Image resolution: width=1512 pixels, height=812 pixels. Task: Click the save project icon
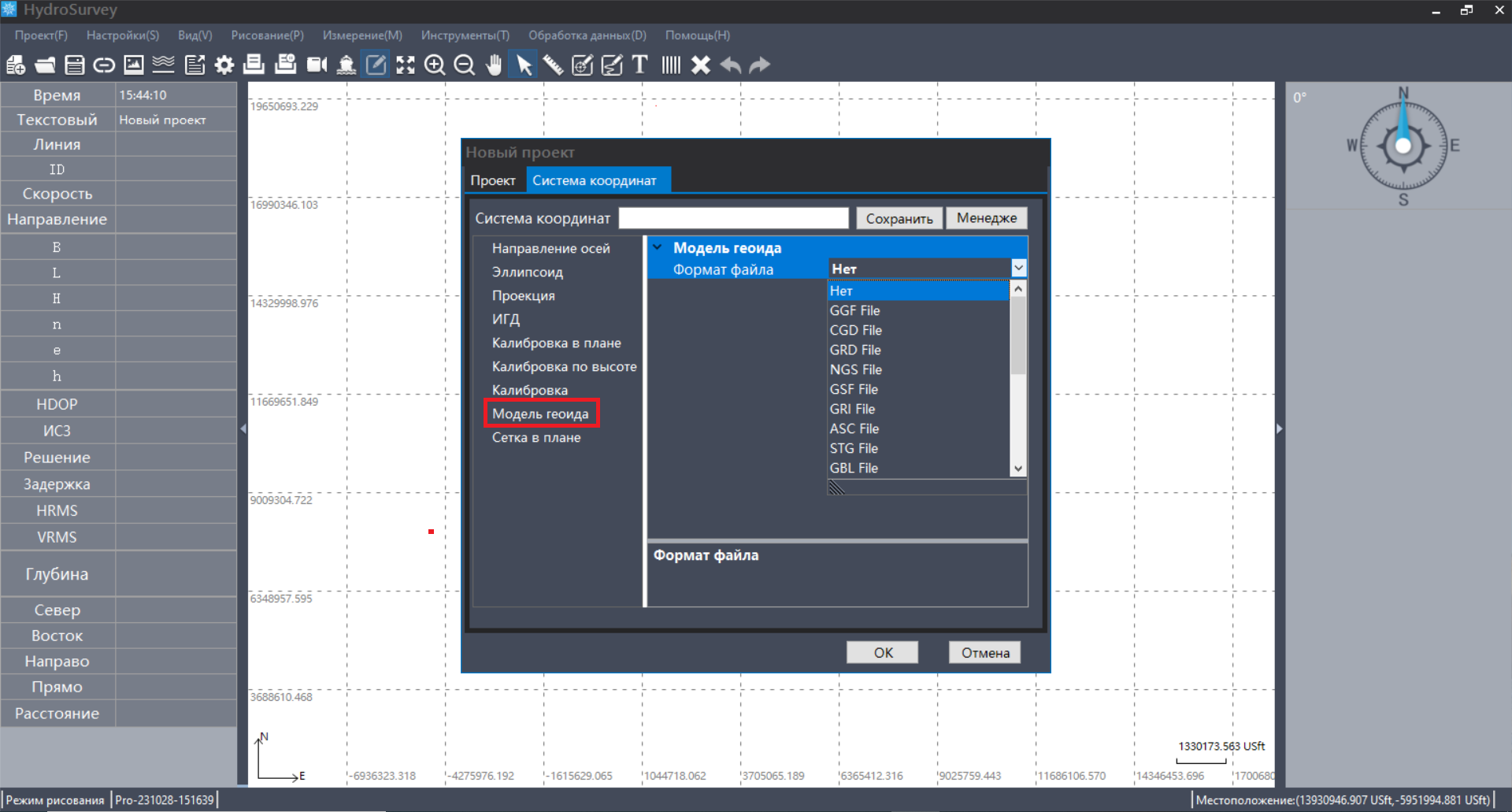[74, 65]
